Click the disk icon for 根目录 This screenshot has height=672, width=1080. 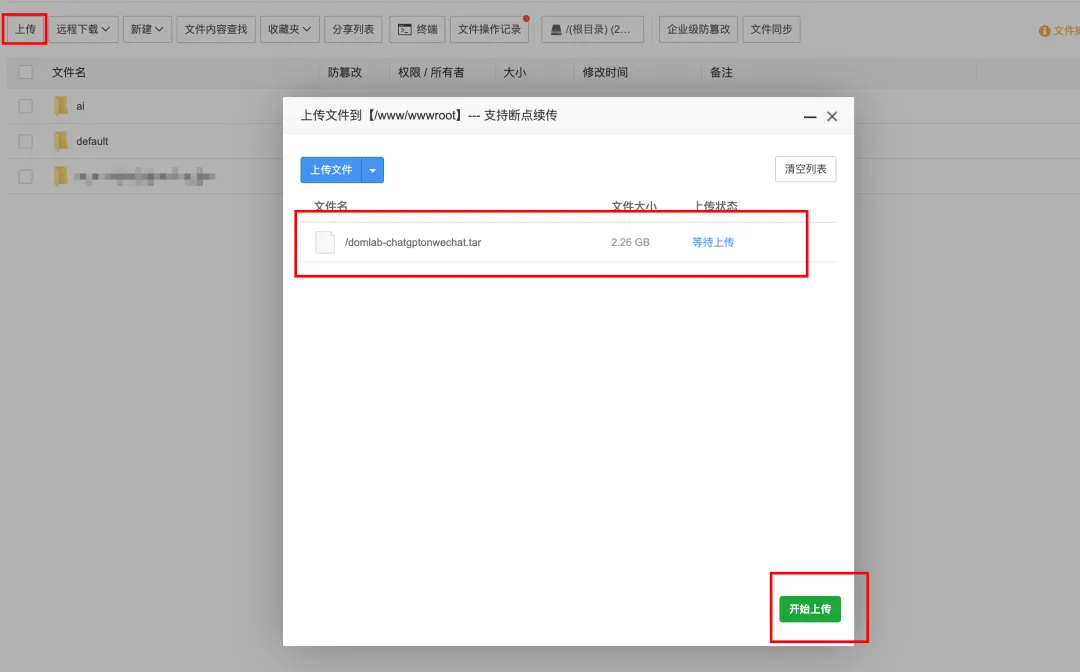point(556,30)
